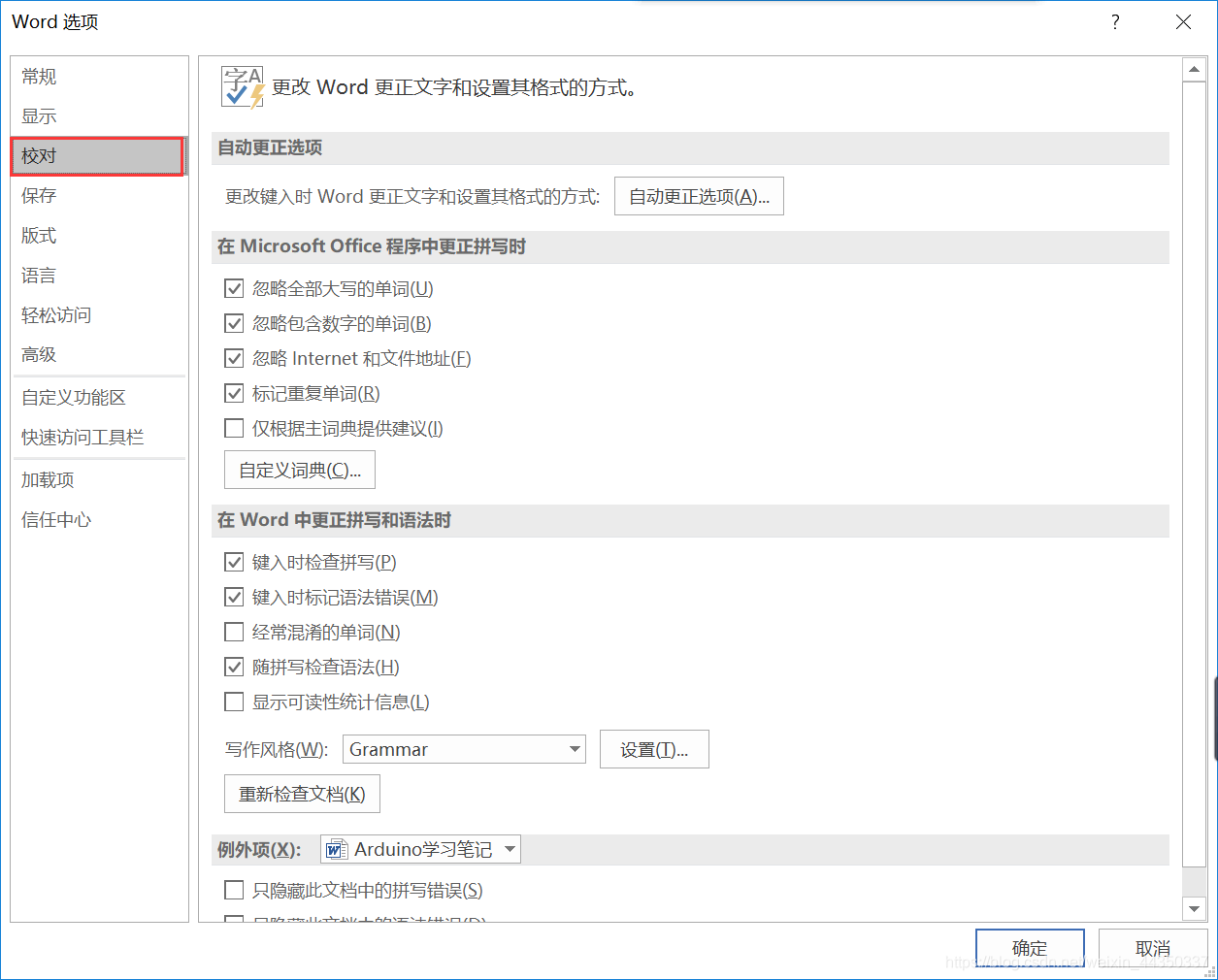Open 自定义词典(C)... dialog
The image size is (1218, 980).
coord(300,471)
